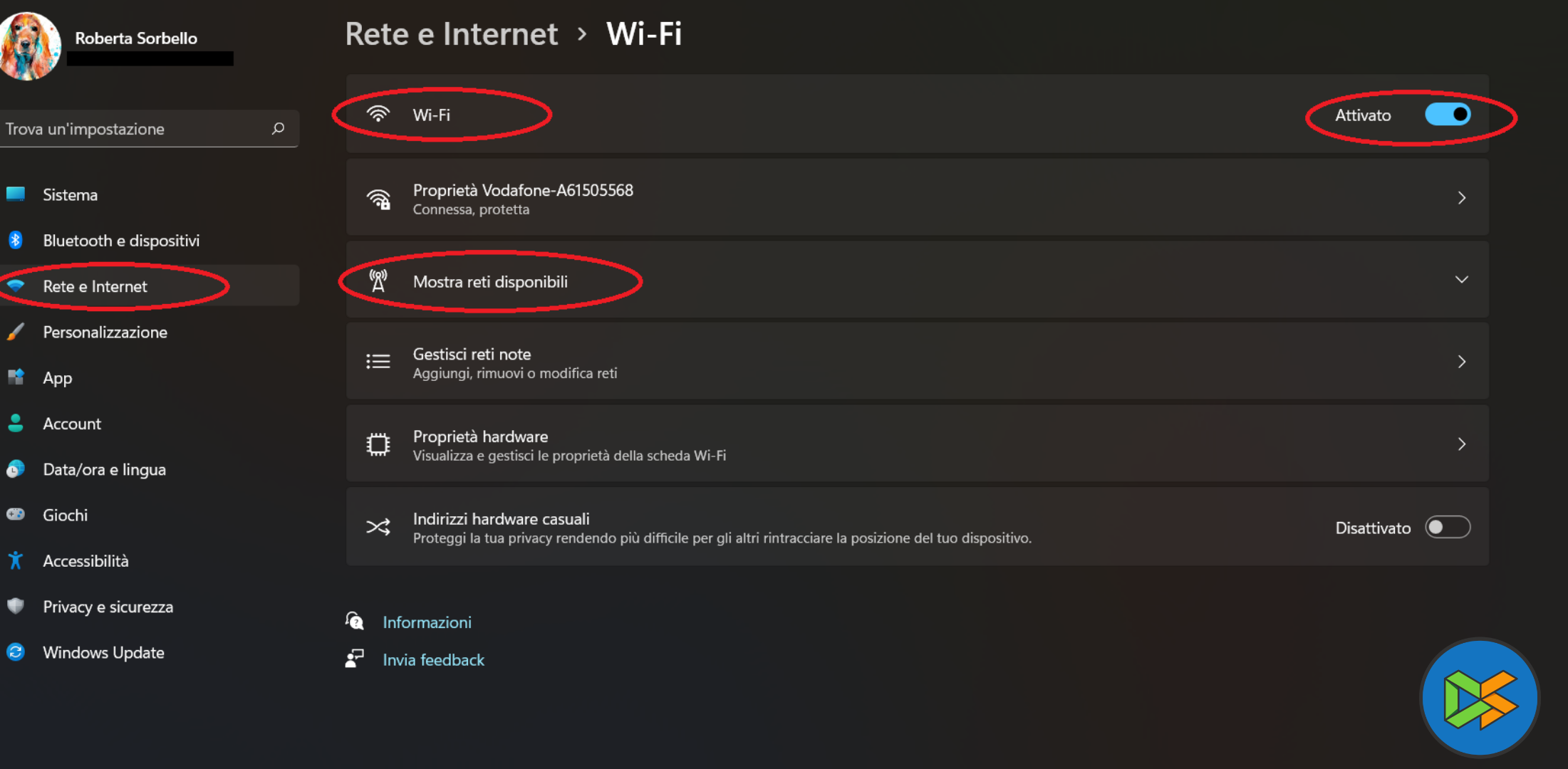Image resolution: width=1568 pixels, height=769 pixels.
Task: Click the search magnifier icon
Action: pos(278,128)
